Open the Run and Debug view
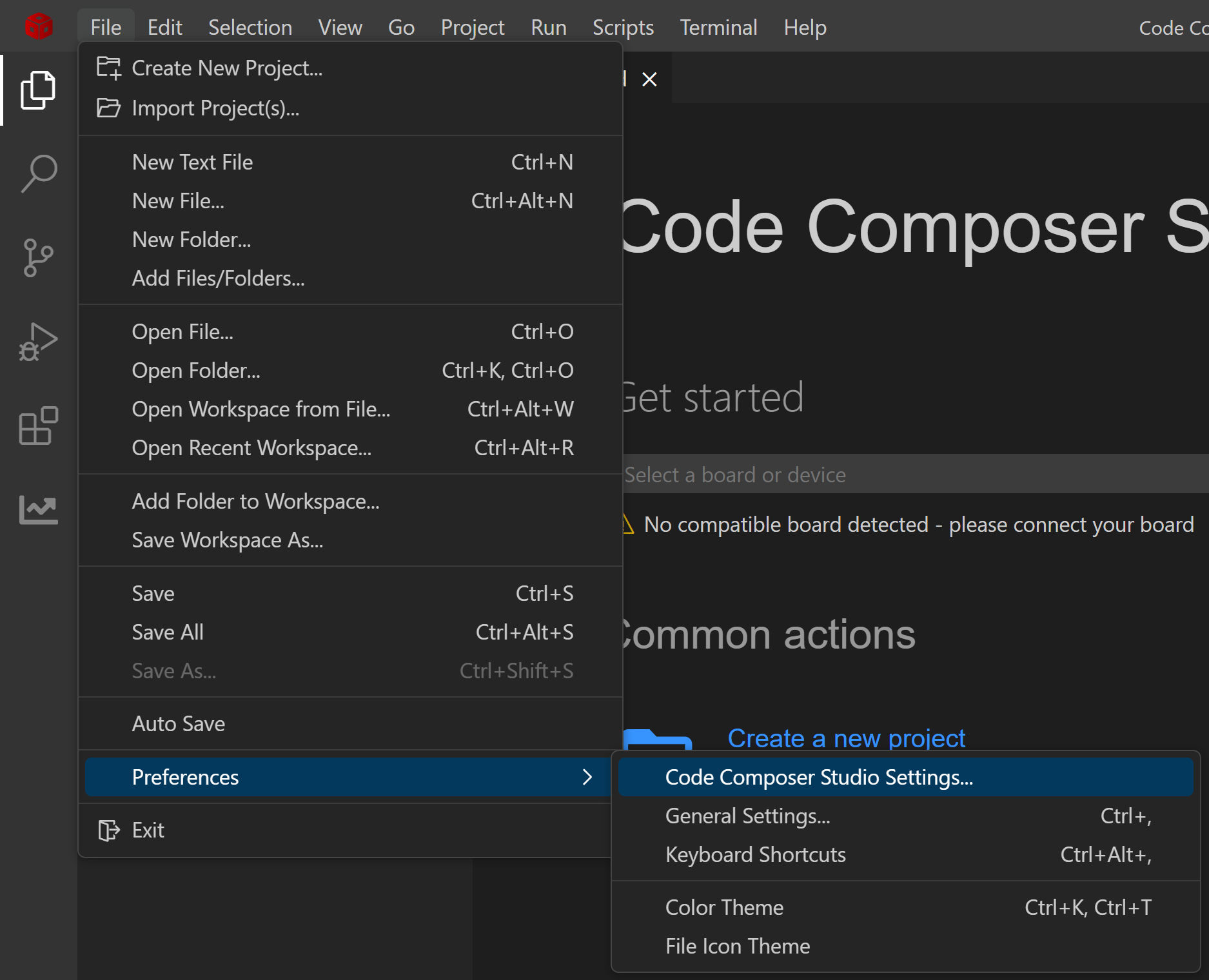This screenshot has width=1209, height=980. coord(38,342)
